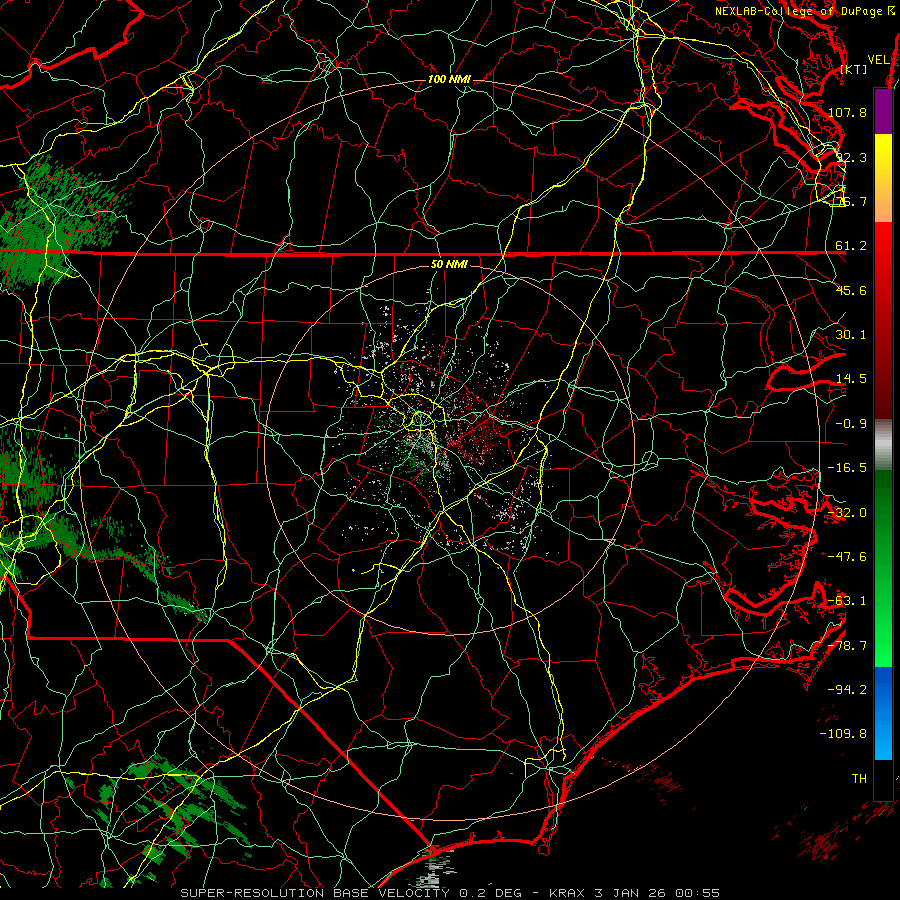Click the purple segment of velocity color bar

[x=883, y=111]
